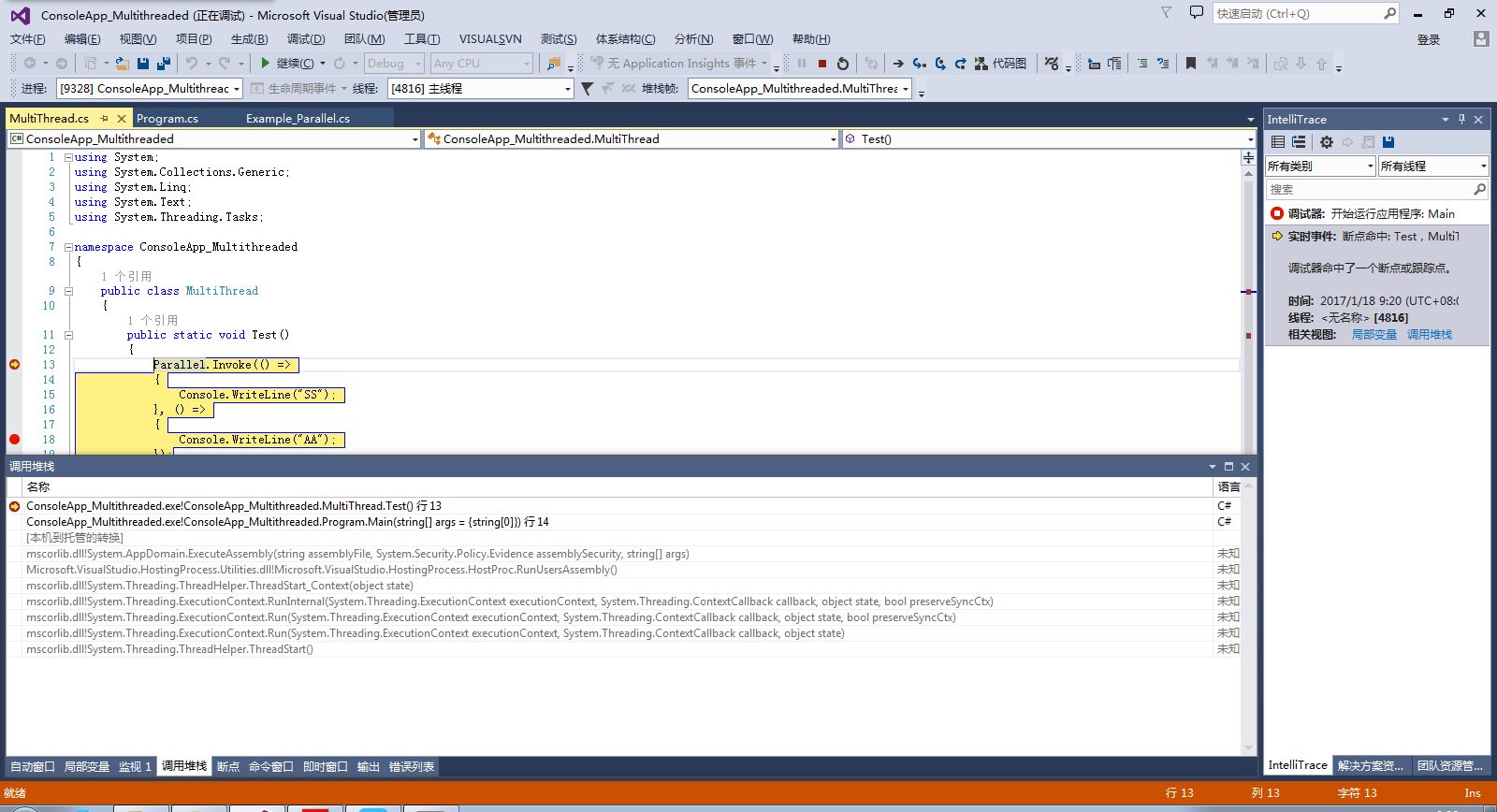The height and width of the screenshot is (812, 1497).
Task: Open the 生成(B) menu
Action: pos(249,39)
